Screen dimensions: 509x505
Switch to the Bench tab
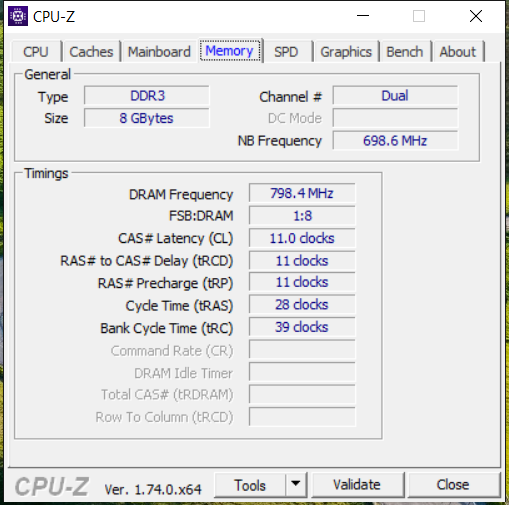point(405,52)
